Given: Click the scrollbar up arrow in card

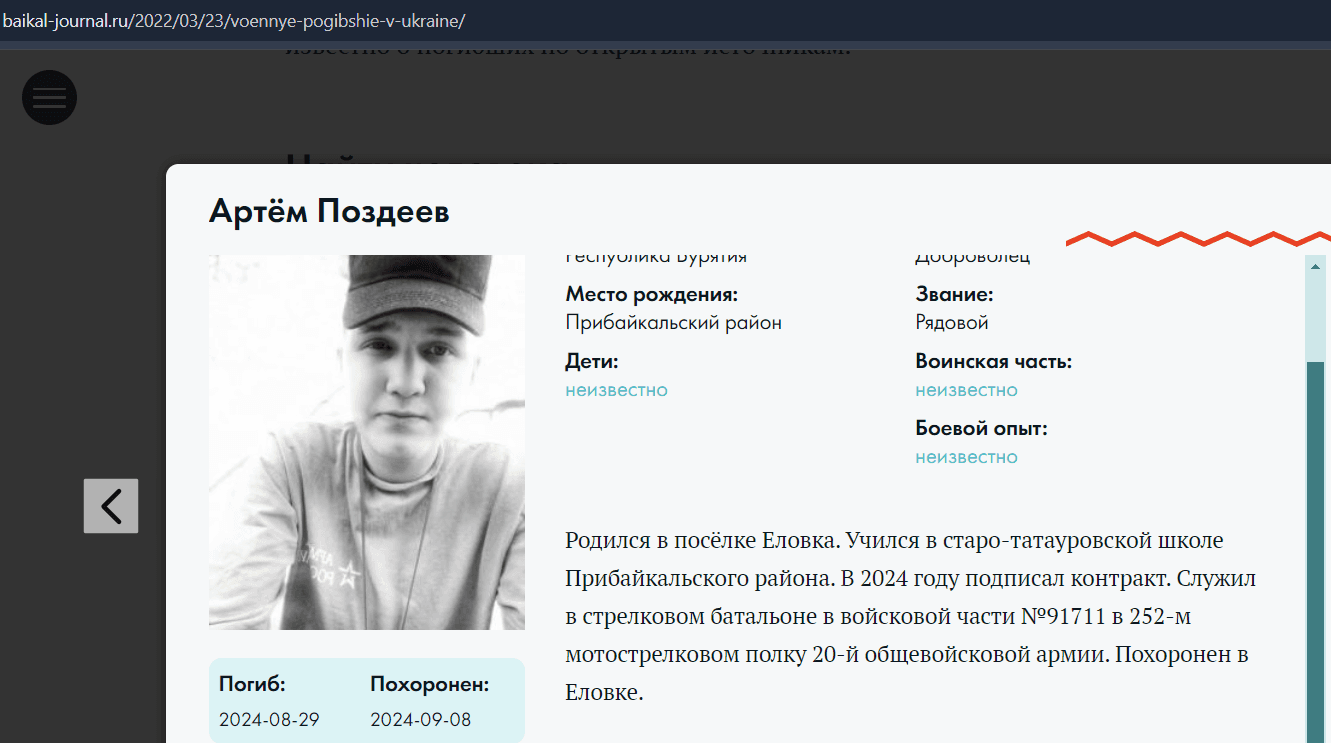Looking at the screenshot, I should tap(1315, 266).
